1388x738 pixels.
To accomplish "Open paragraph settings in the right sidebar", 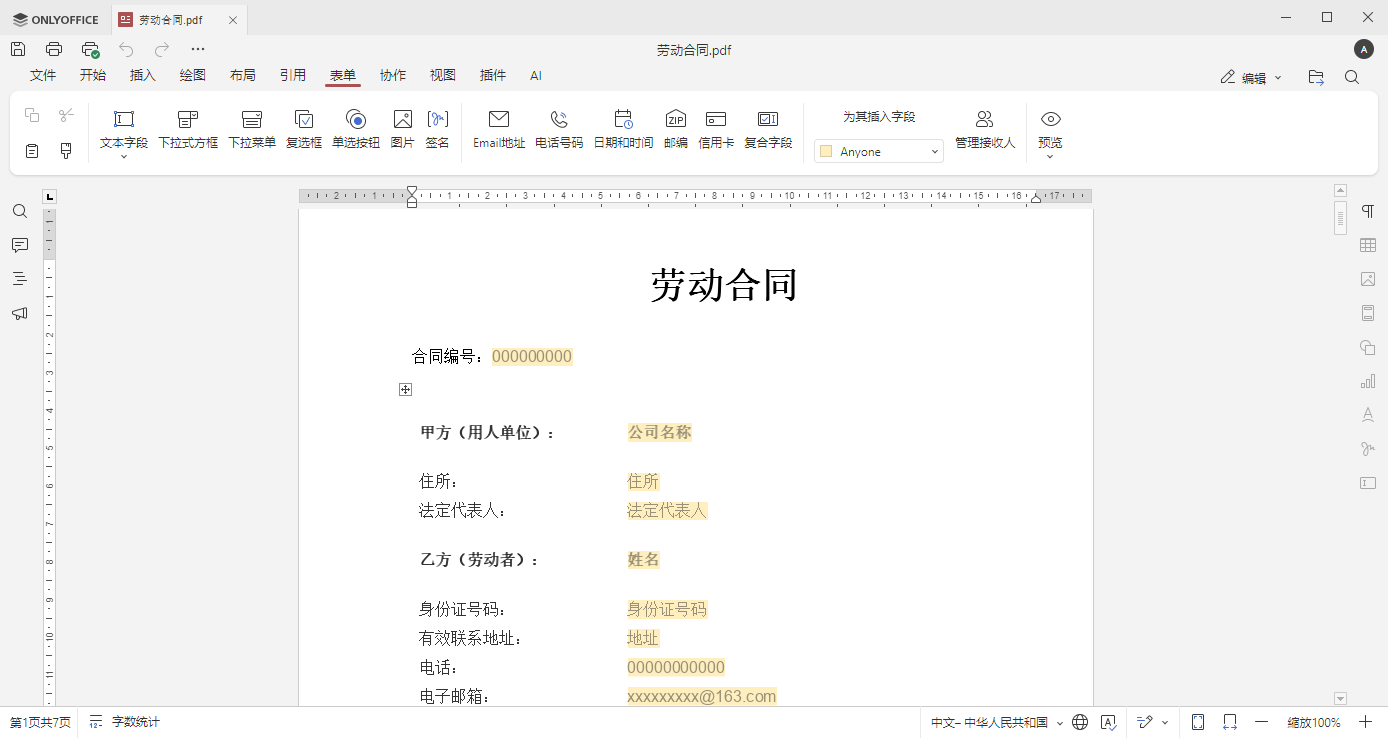I will pyautogui.click(x=1367, y=211).
